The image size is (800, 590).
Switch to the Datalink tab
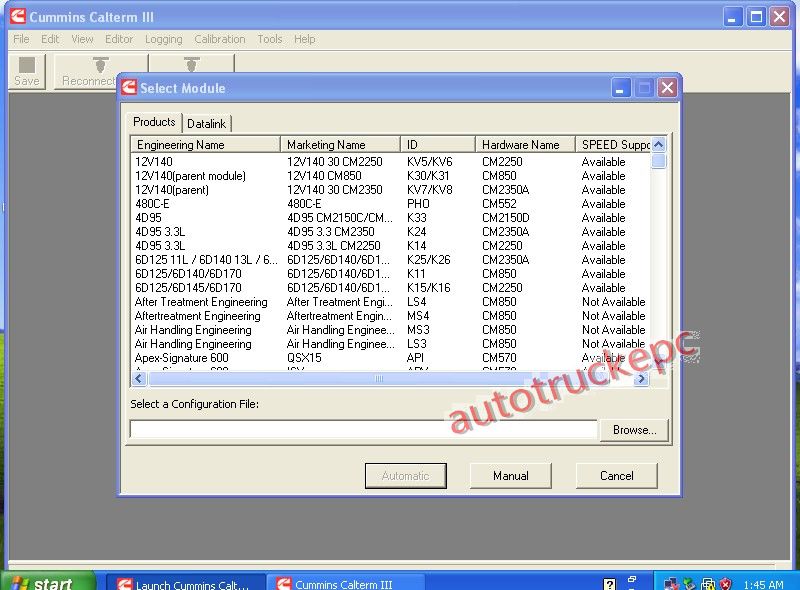207,124
